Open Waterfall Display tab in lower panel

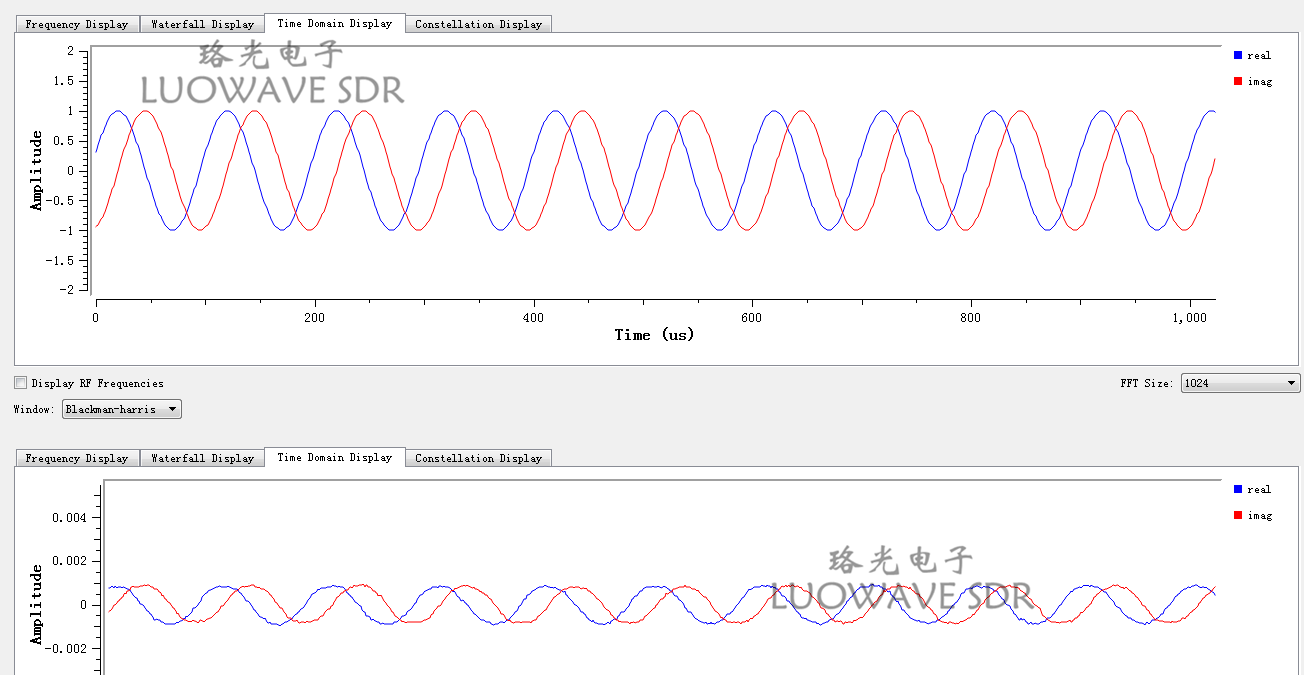coord(202,458)
